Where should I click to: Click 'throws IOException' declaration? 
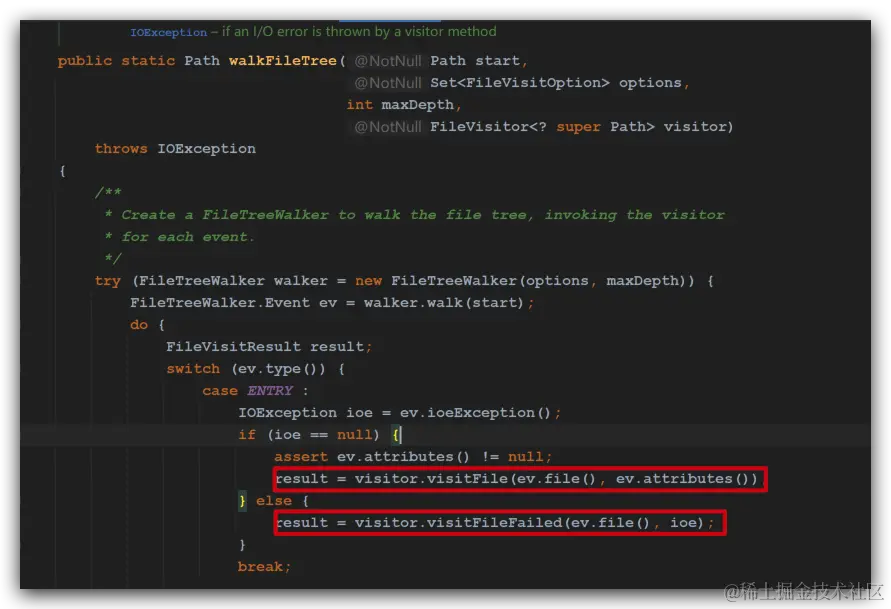pyautogui.click(x=175, y=149)
